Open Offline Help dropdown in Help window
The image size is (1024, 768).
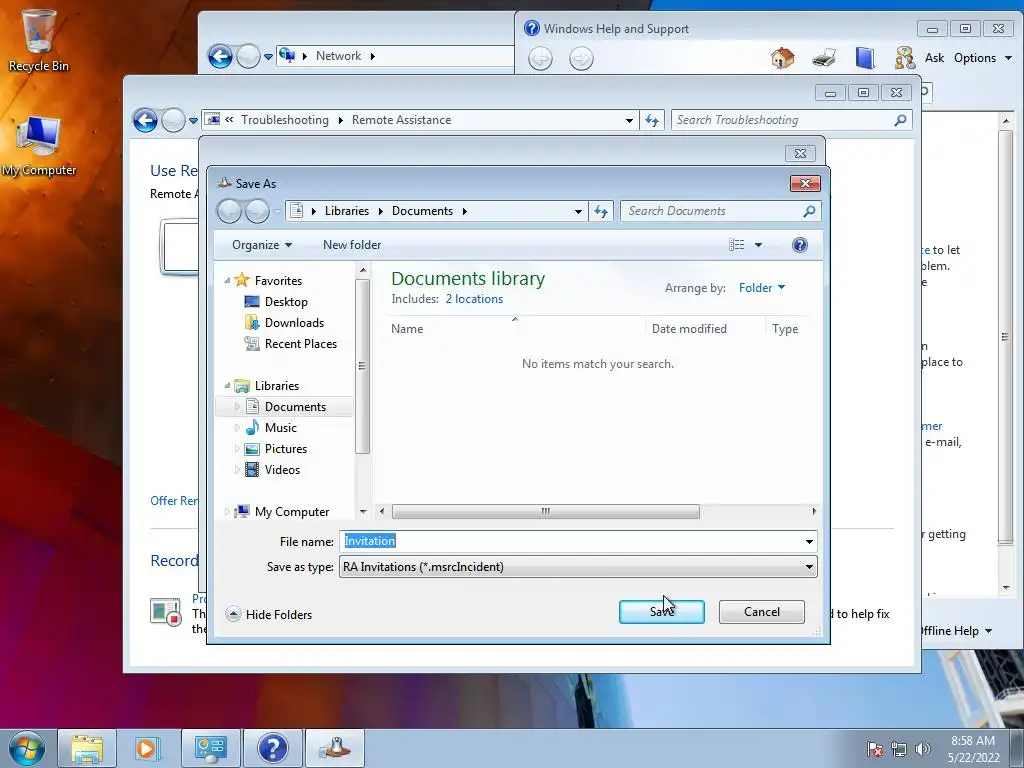coord(957,631)
